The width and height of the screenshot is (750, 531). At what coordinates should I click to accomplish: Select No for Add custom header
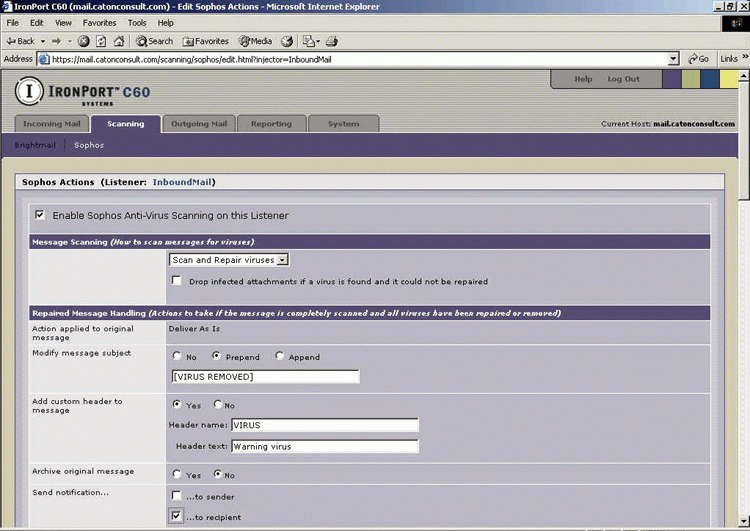click(x=218, y=404)
